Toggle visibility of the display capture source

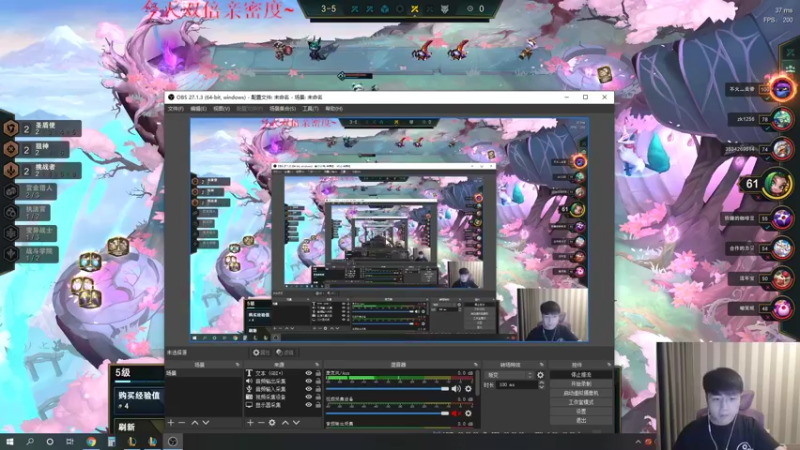point(308,405)
